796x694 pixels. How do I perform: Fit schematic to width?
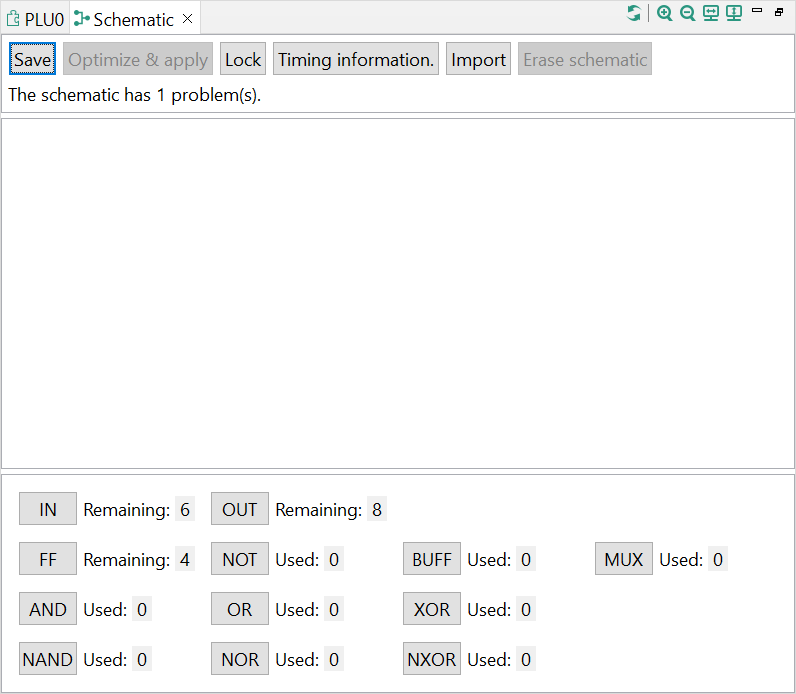pos(711,13)
